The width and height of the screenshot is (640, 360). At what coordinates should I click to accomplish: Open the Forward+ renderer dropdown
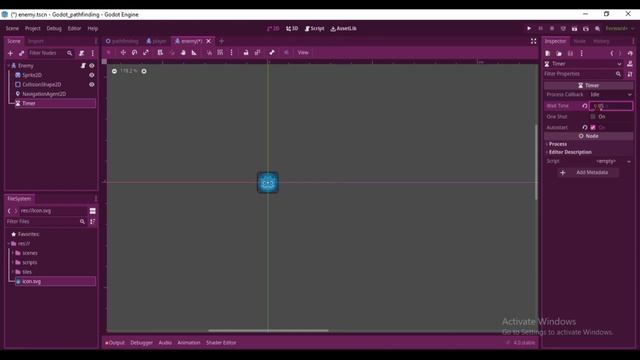coord(619,29)
